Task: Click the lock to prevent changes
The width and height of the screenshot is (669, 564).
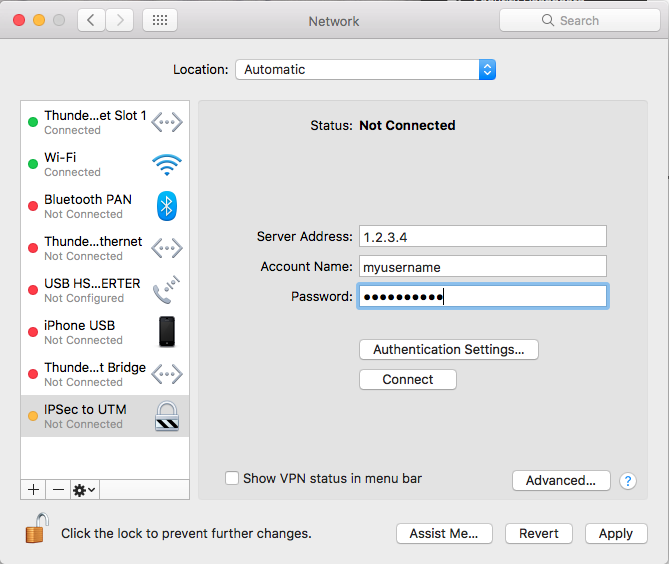Action: click(37, 528)
